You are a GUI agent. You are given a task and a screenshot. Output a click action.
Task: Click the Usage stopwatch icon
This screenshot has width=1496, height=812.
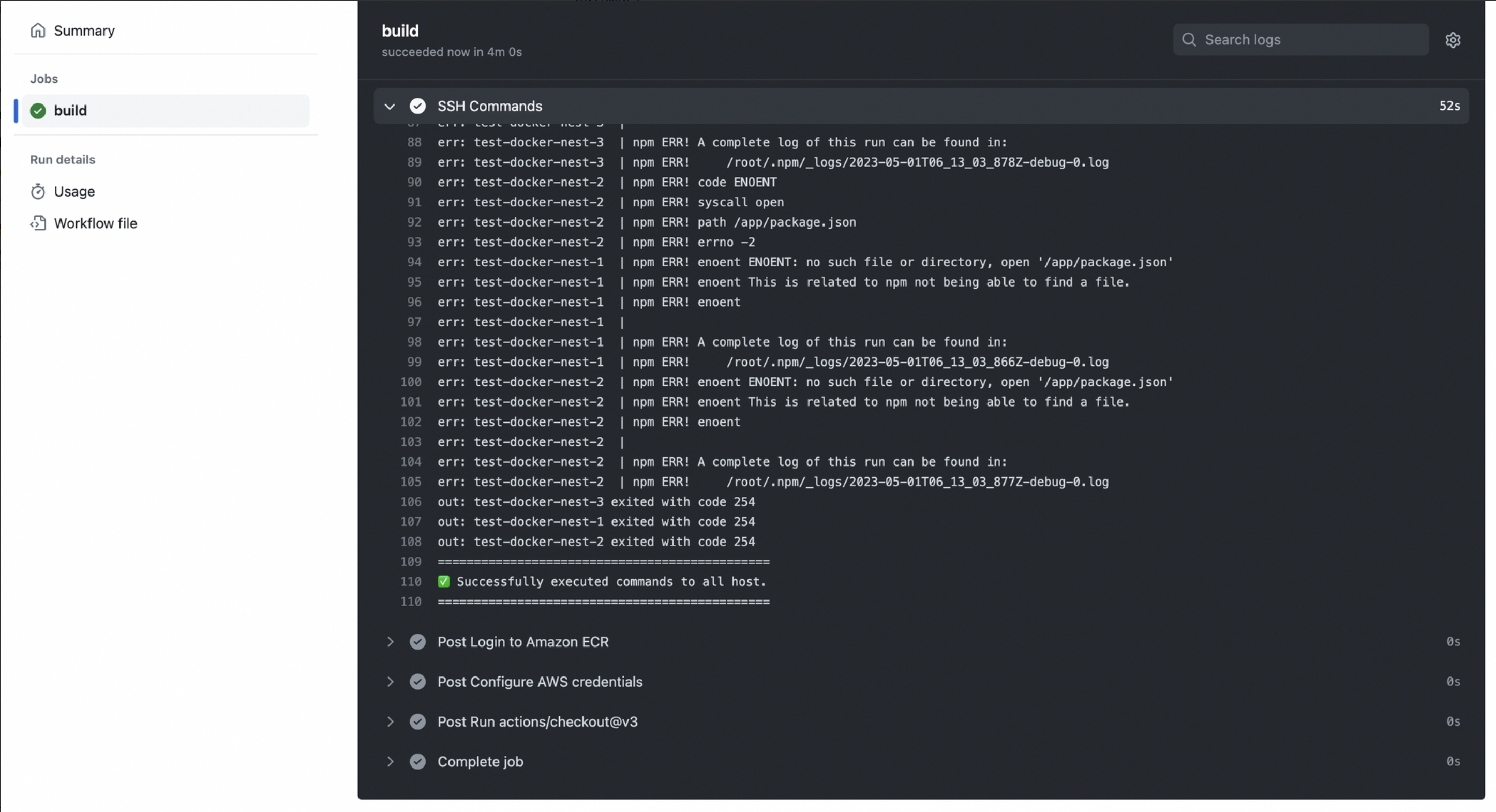pos(38,191)
